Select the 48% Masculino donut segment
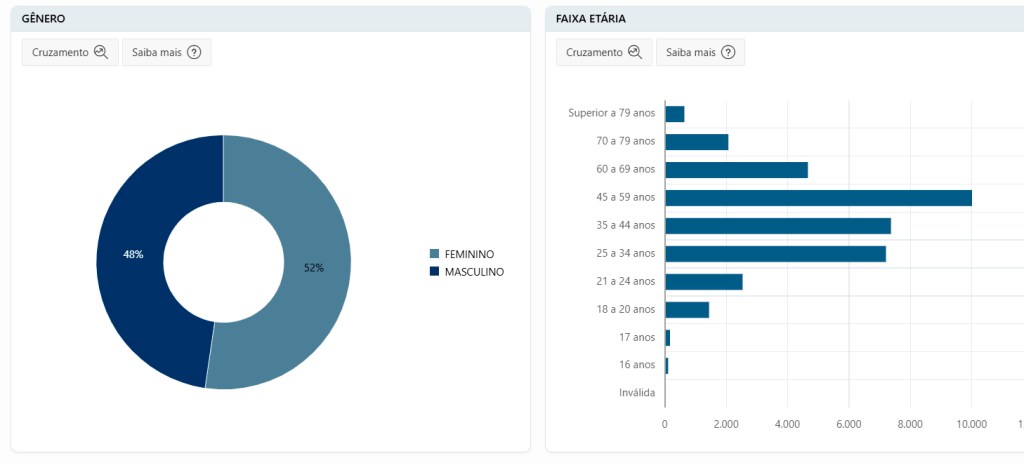The image size is (1024, 465). tap(134, 255)
